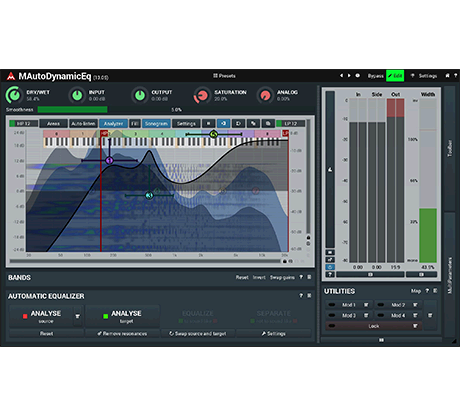The width and height of the screenshot is (460, 416).
Task: Toggle the Auto-listen button
Action: 83,124
